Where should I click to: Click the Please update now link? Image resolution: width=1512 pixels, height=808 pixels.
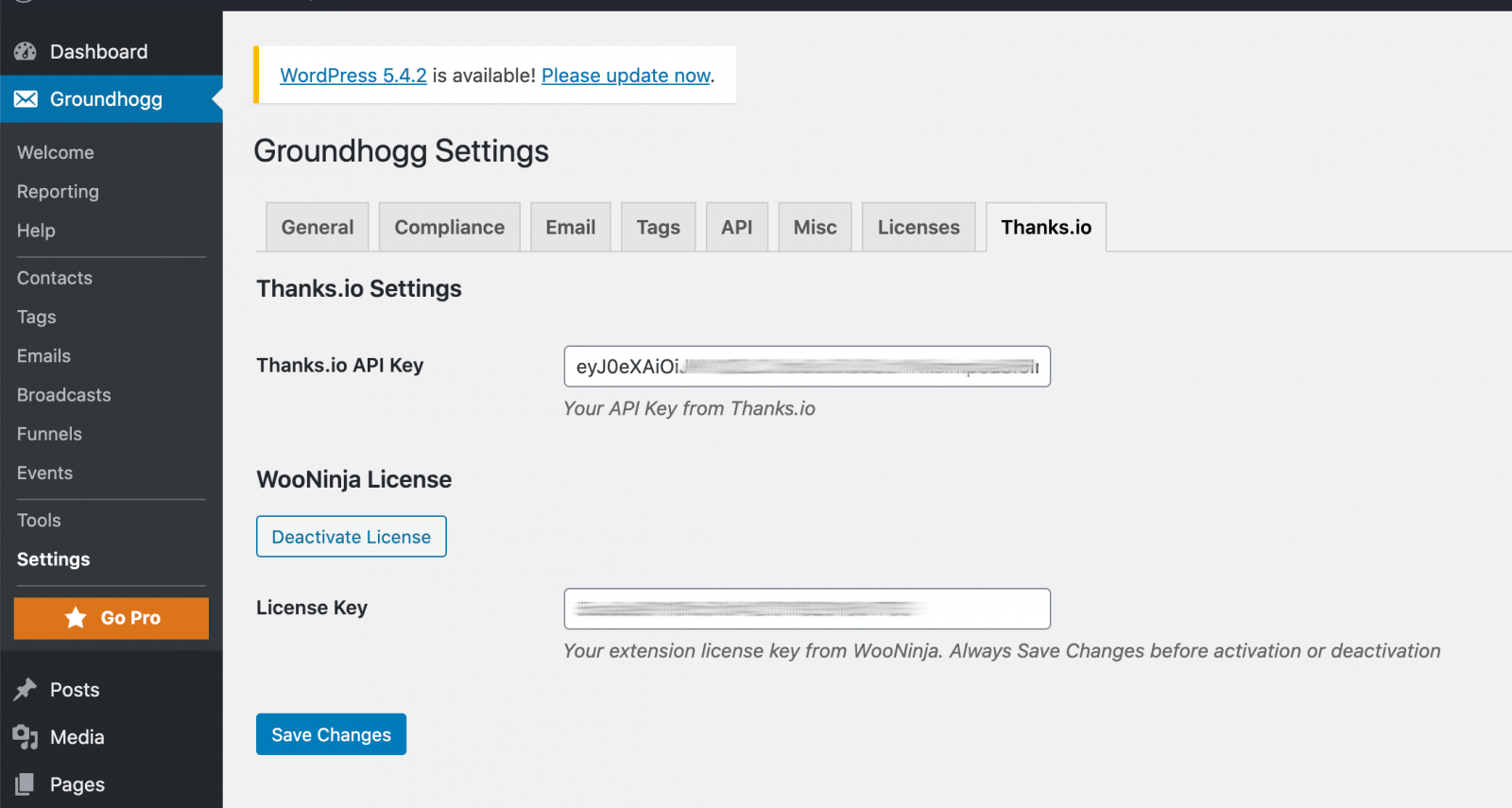tap(626, 76)
